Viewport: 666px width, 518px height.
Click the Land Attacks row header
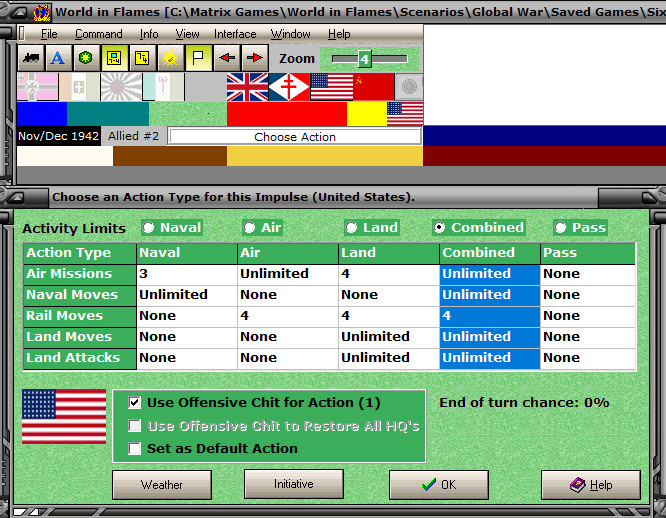[79, 358]
